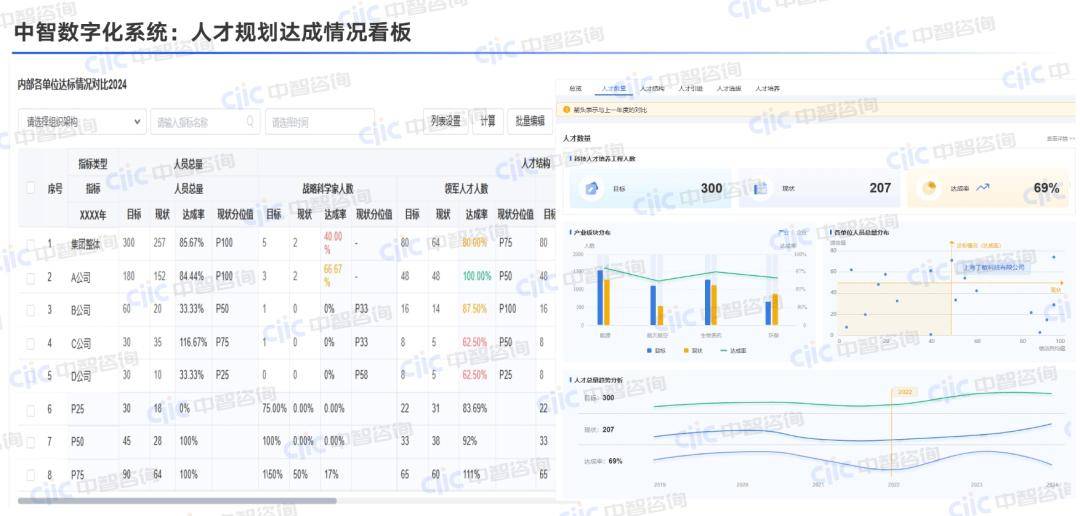Tick checkbox for row 5 D公司
Screen dimensions: 1080x516
[31, 375]
